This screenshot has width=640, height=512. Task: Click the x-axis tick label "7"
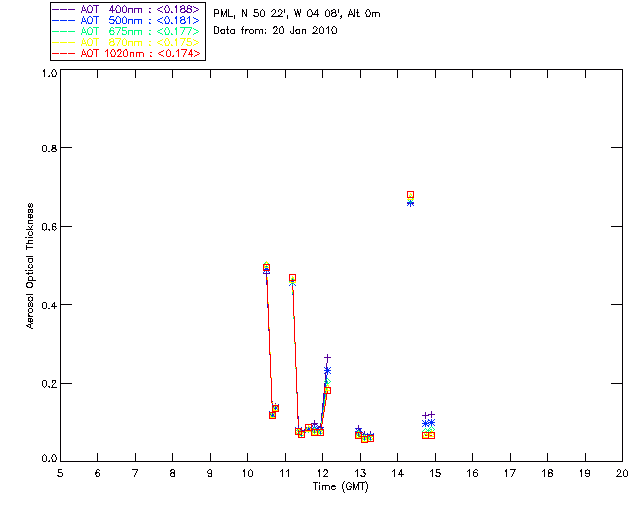135,473
